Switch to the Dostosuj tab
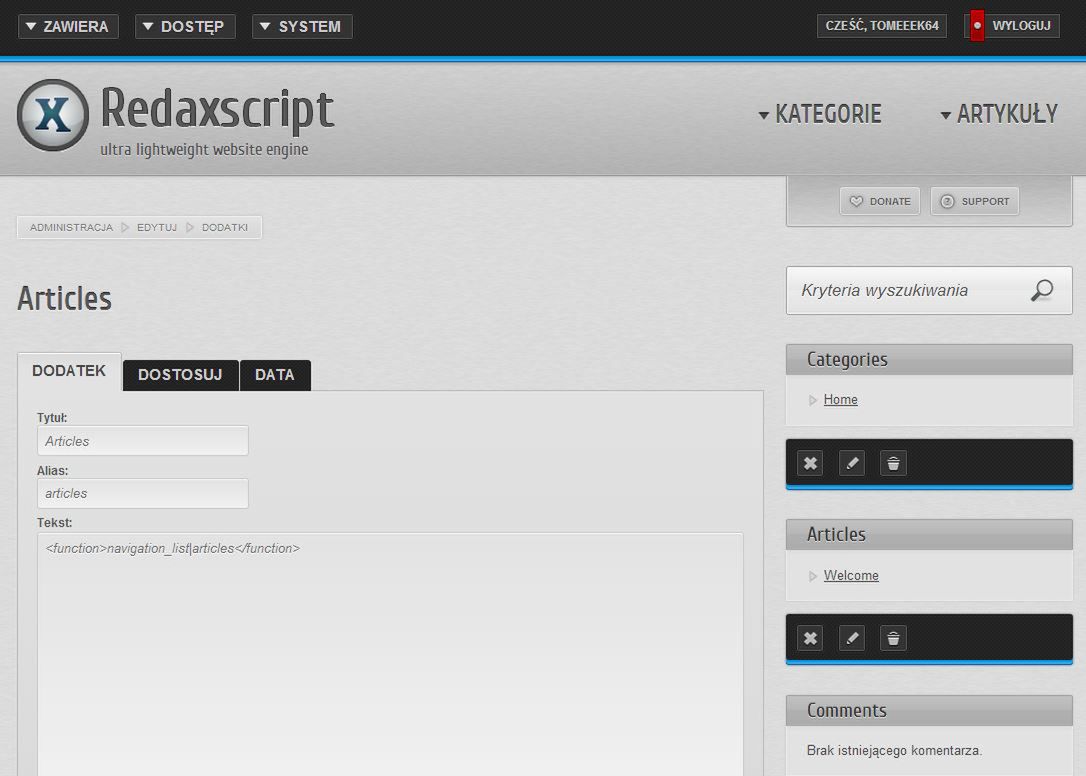Viewport: 1086px width, 776px height. coord(181,375)
